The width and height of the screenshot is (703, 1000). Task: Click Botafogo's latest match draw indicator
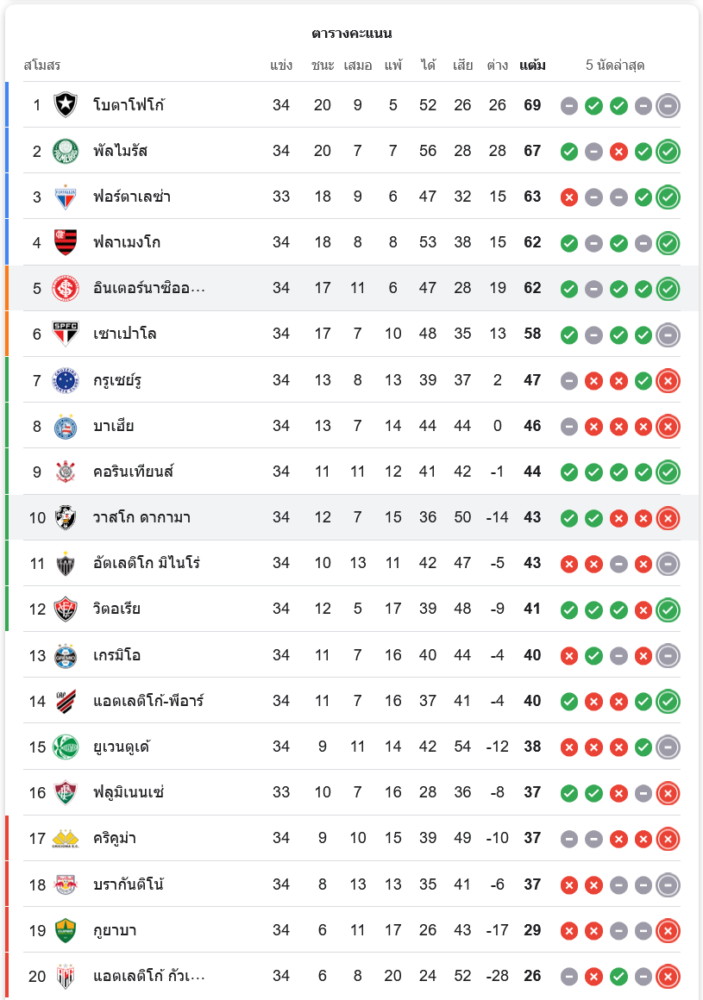668,105
